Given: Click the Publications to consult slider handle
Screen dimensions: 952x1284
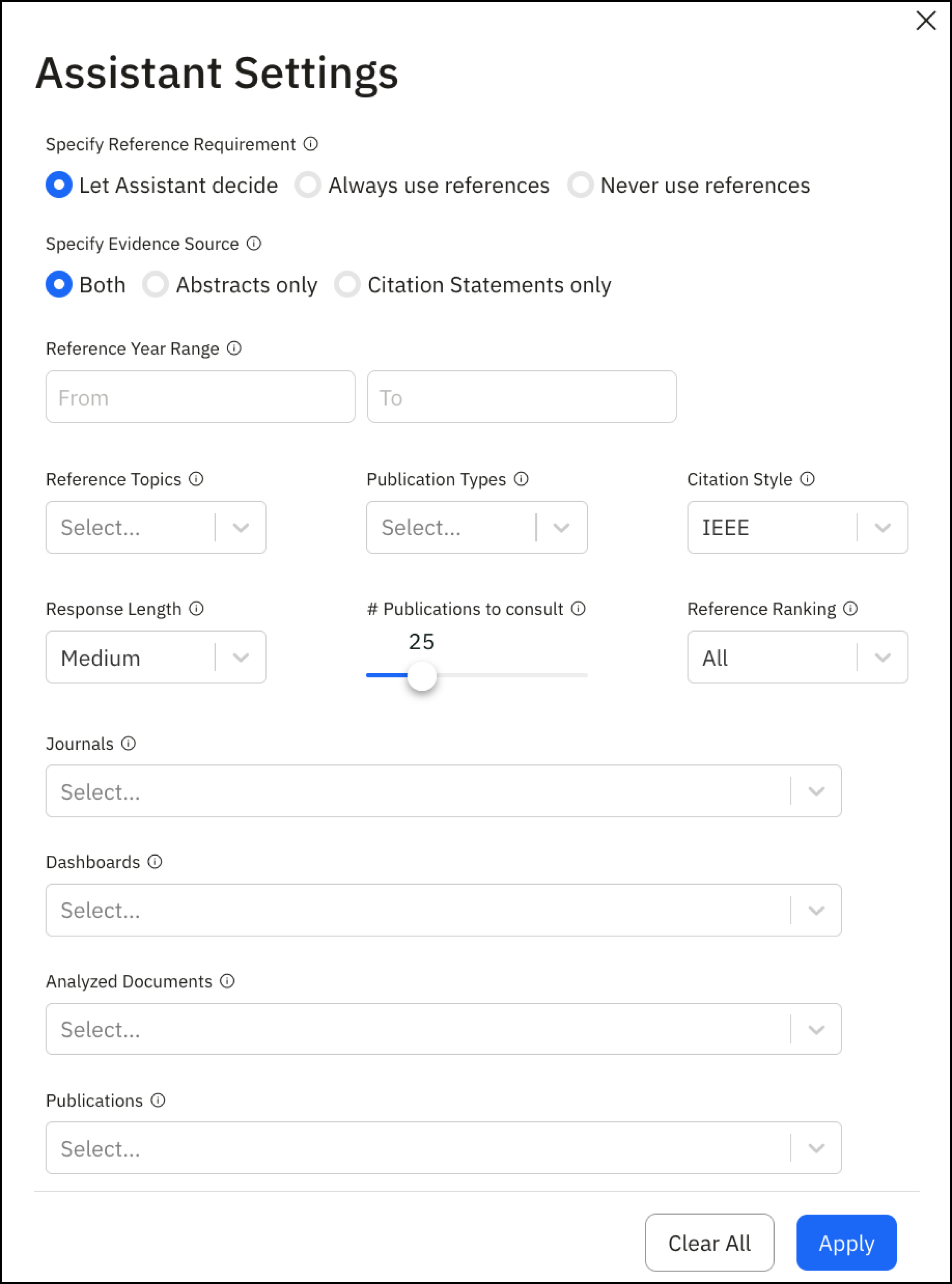Looking at the screenshot, I should pyautogui.click(x=422, y=675).
